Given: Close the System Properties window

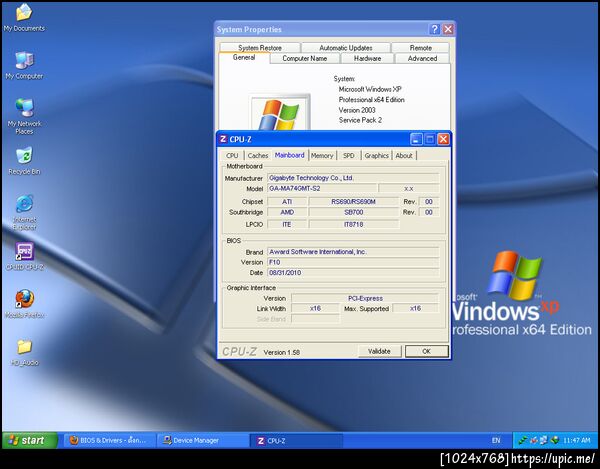Looking at the screenshot, I should 448,29.
